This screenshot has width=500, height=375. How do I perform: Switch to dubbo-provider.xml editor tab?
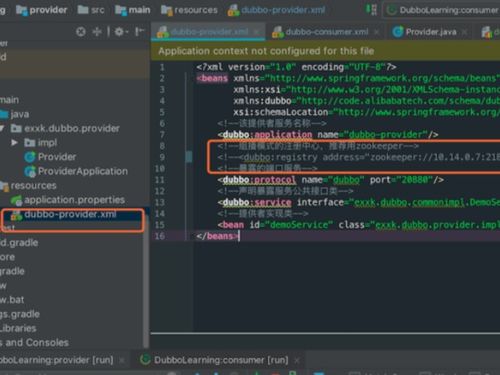[209, 32]
